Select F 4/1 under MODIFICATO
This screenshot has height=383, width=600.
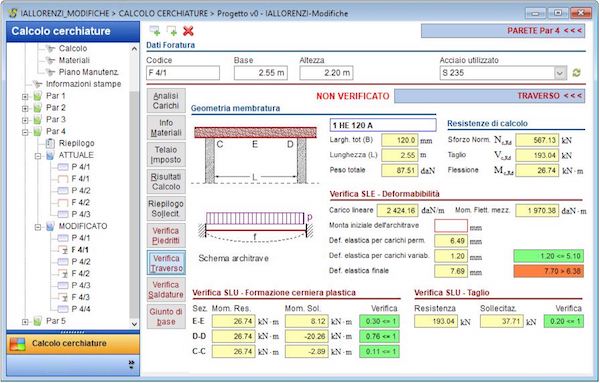coord(80,250)
